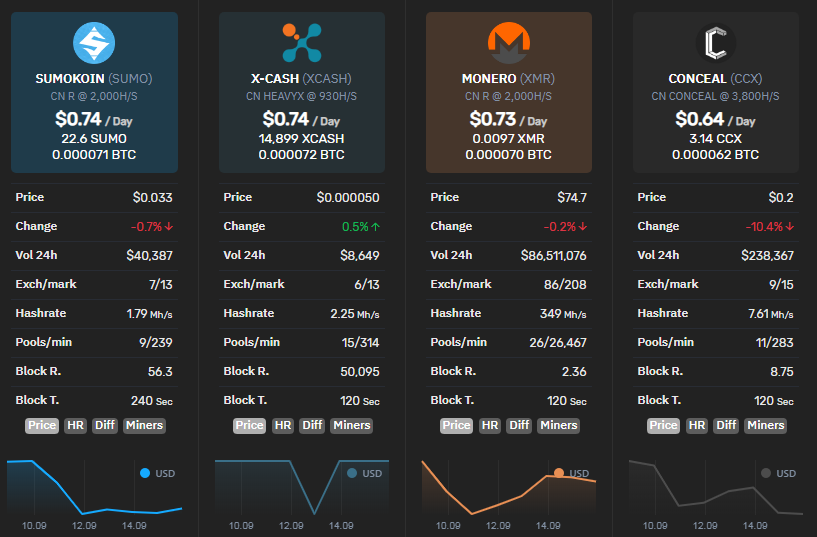This screenshot has width=817, height=537.
Task: Click green up arrow in X-Cash Change row
Action: click(x=376, y=227)
